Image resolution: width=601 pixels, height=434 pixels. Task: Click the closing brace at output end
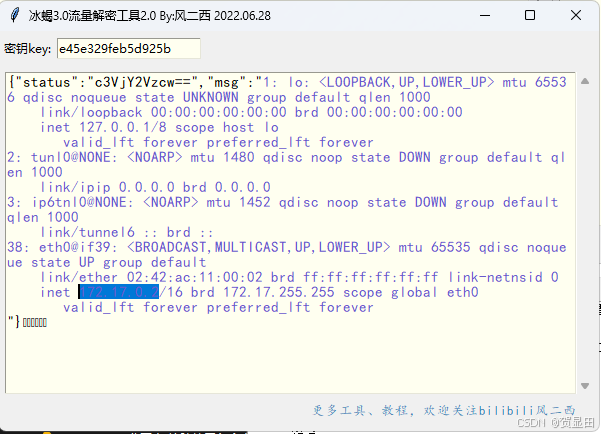coord(17,322)
